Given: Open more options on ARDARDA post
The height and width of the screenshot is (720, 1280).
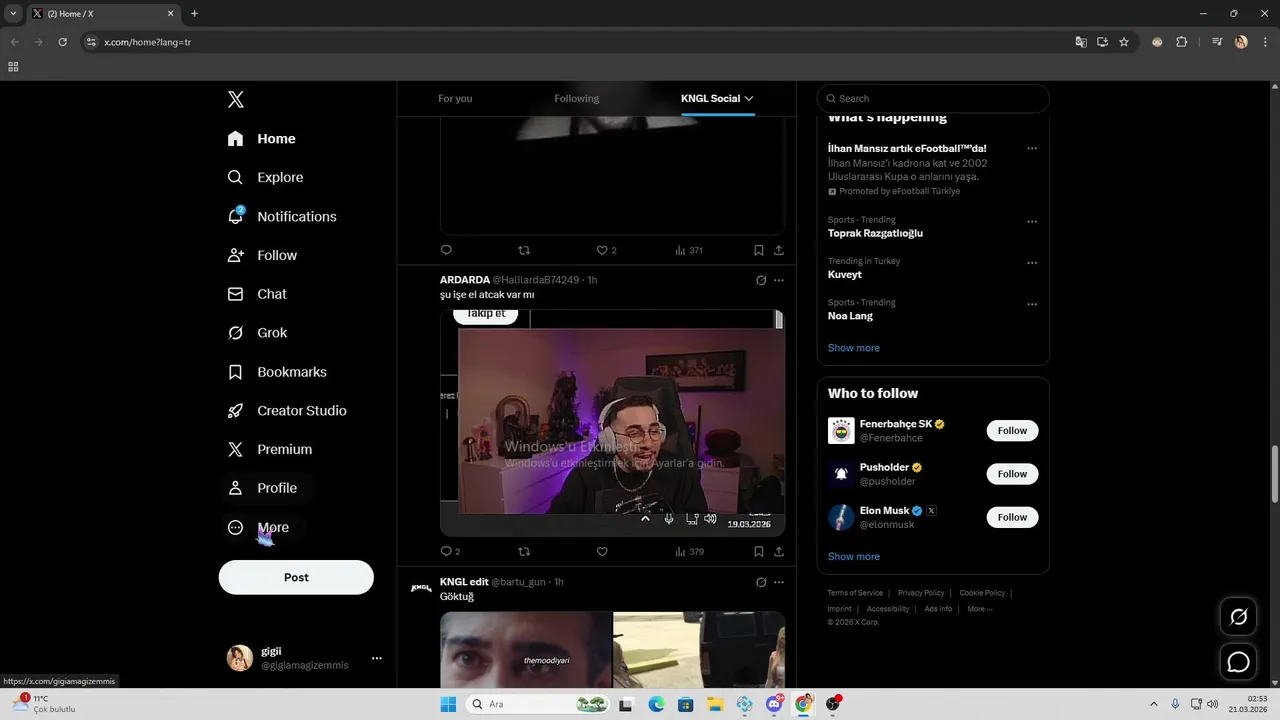Looking at the screenshot, I should click(x=779, y=280).
